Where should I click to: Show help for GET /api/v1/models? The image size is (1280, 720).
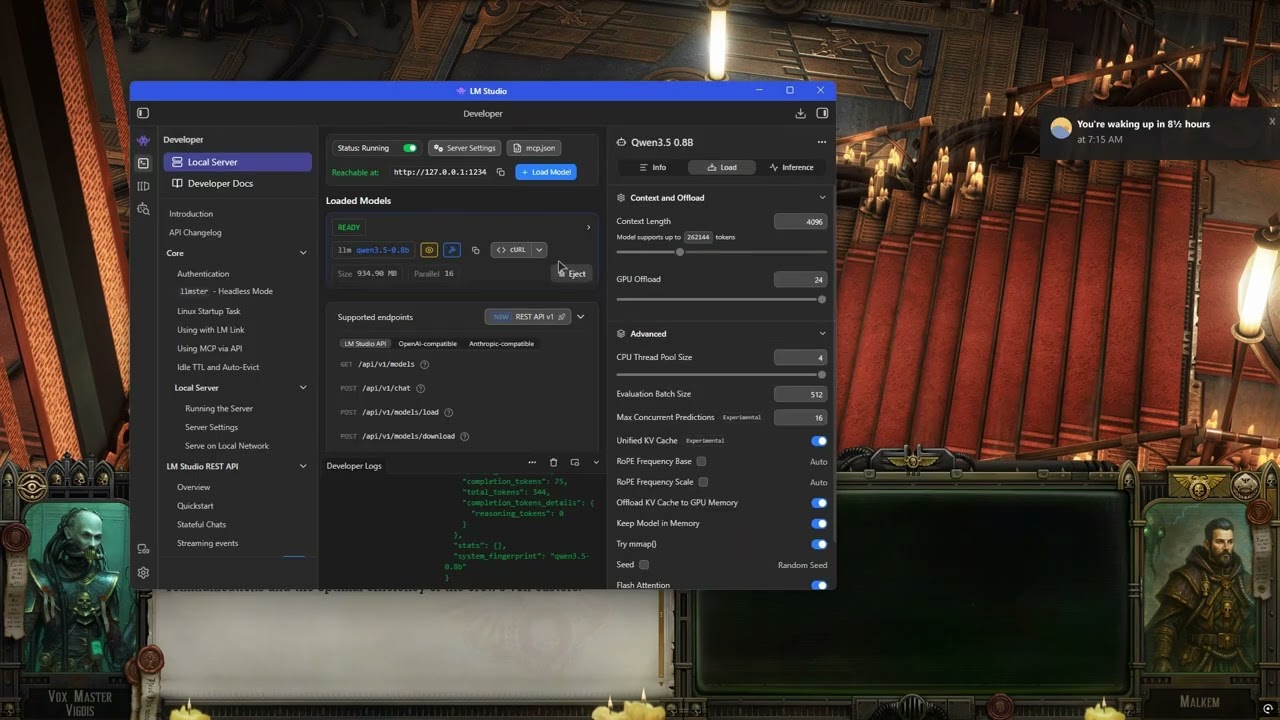click(425, 365)
